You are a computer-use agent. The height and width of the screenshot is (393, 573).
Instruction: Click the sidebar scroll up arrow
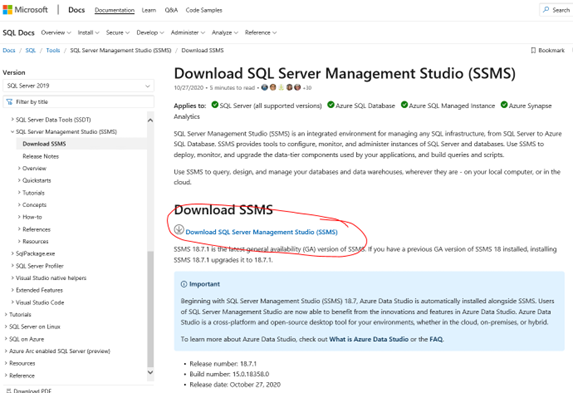coord(150,120)
